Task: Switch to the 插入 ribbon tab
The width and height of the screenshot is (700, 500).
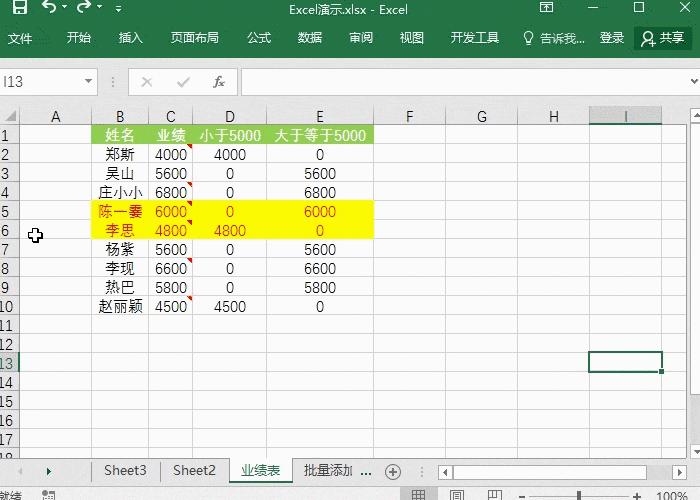Action: coord(130,38)
